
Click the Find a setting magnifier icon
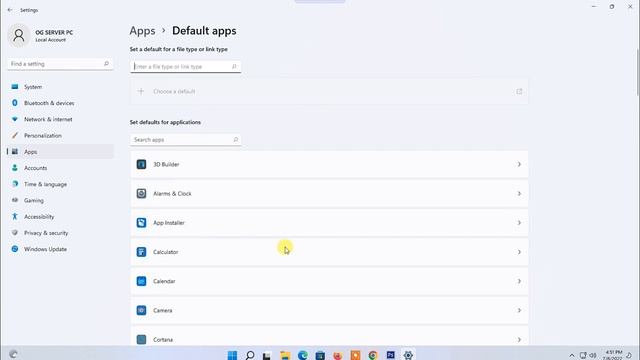click(x=106, y=64)
